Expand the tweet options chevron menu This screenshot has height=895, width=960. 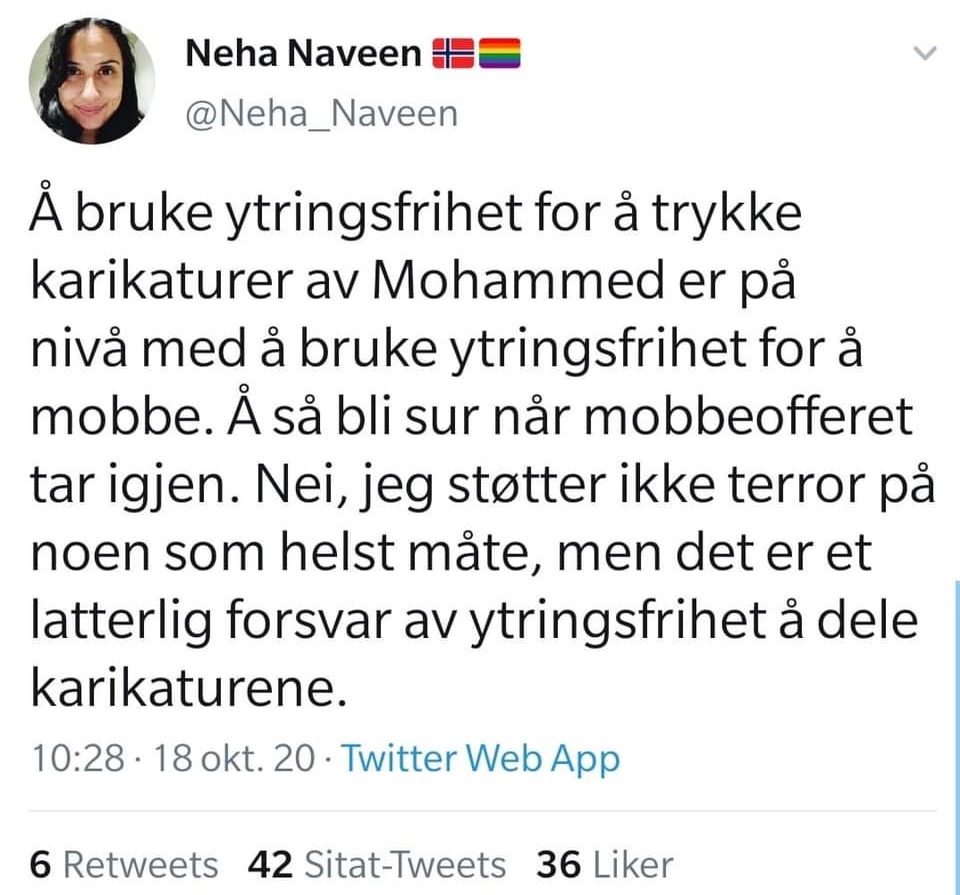click(x=926, y=54)
